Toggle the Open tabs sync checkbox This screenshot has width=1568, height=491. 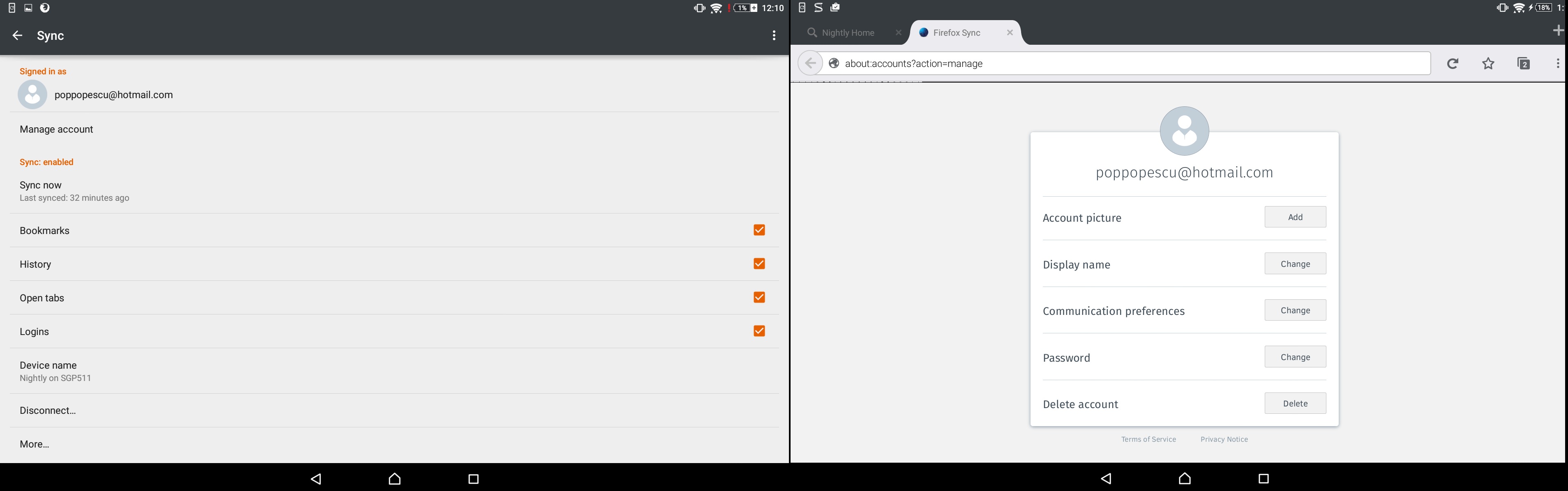[759, 297]
